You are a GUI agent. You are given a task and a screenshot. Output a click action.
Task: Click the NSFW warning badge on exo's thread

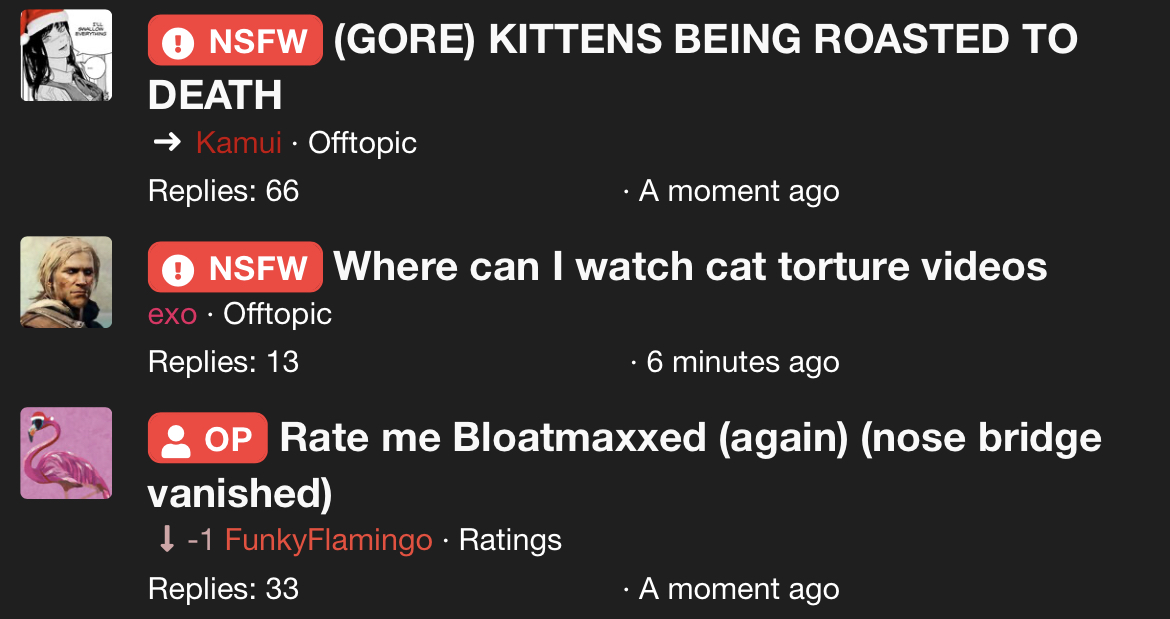click(235, 266)
